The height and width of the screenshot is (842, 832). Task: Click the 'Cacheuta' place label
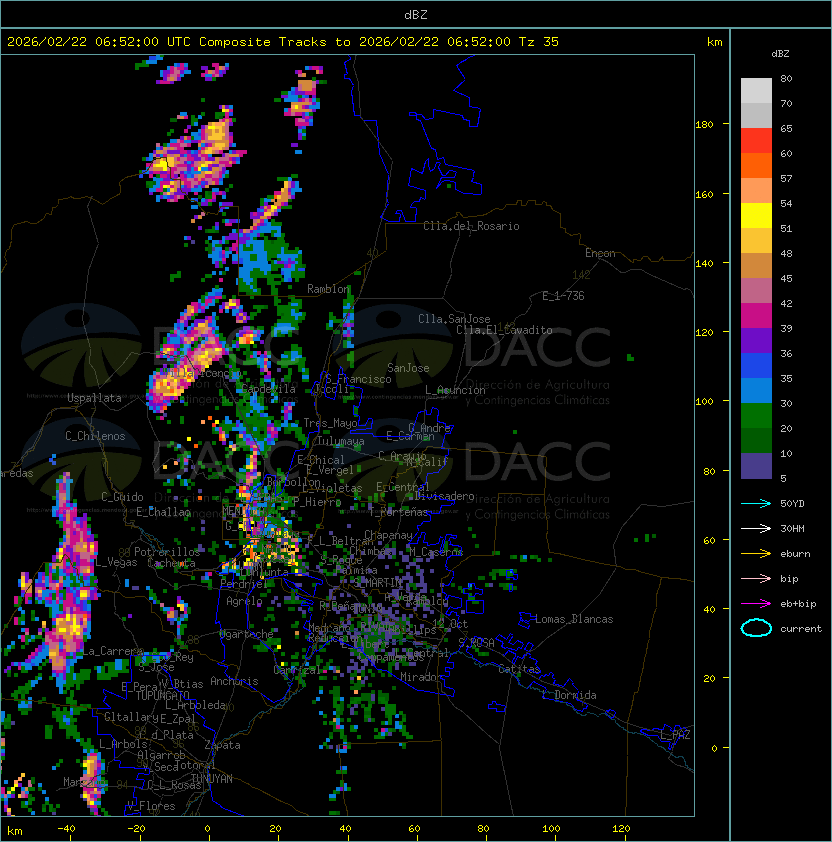tap(171, 563)
